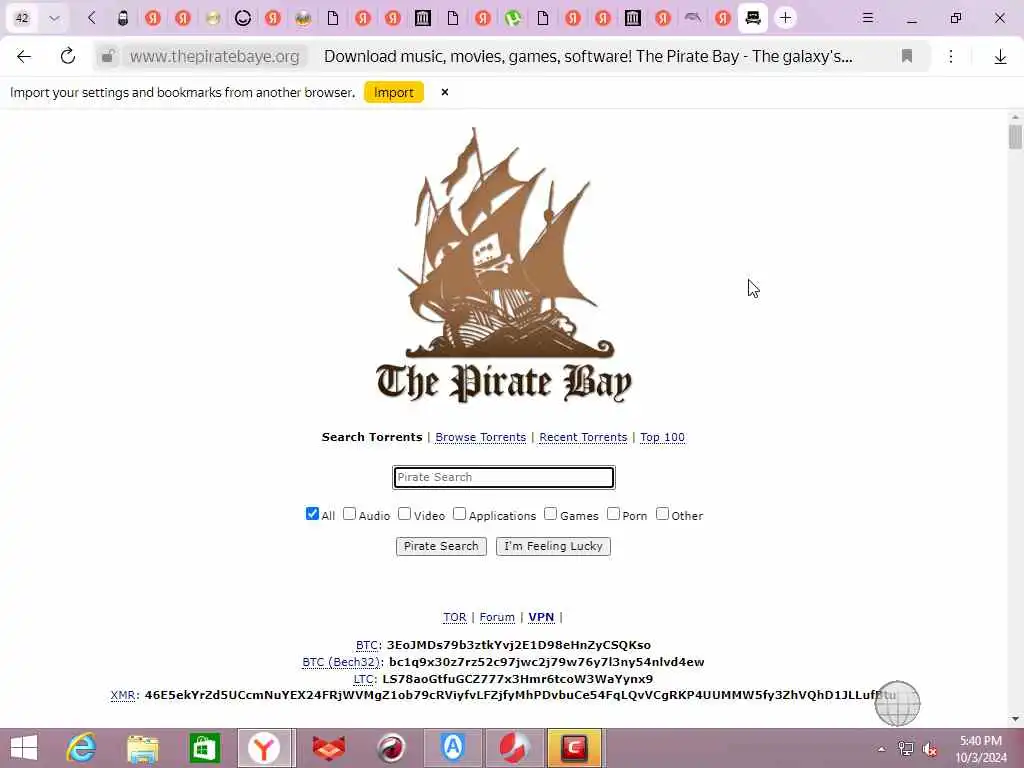Open the blue A shield taskbar icon
1024x768 pixels.
453,748
